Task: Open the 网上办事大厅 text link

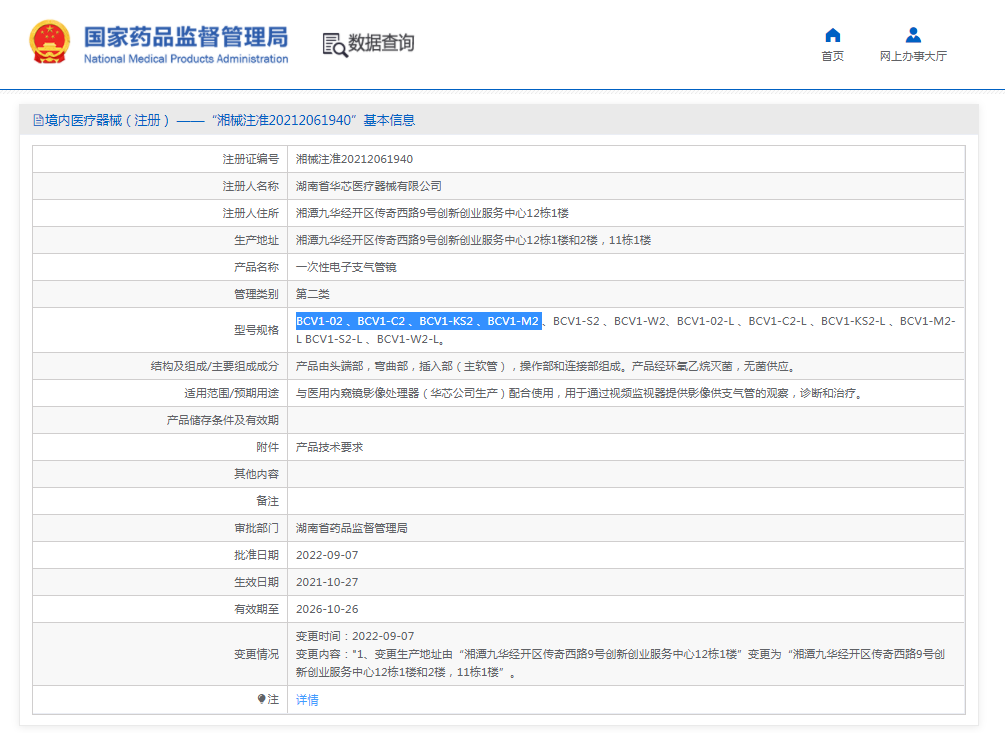Action: click(913, 56)
